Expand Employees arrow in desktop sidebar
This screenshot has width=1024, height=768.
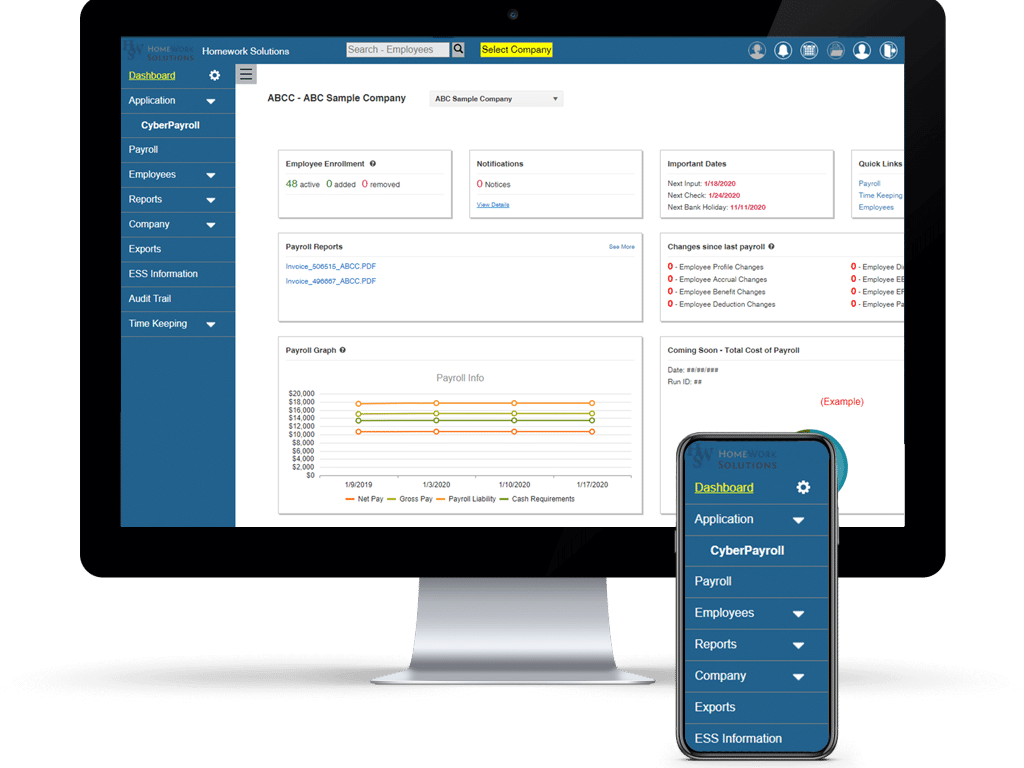pyautogui.click(x=210, y=175)
